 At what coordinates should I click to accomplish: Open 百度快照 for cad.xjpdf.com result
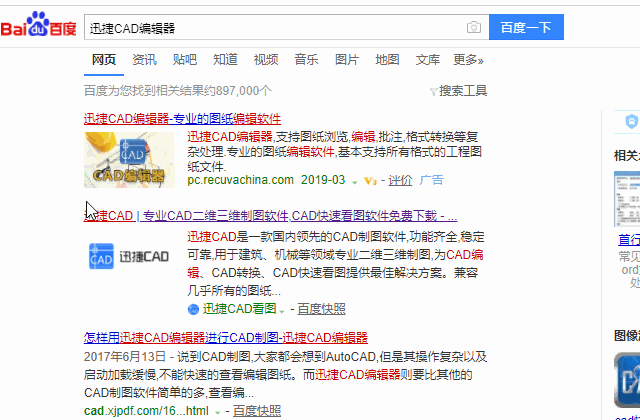(x=257, y=411)
